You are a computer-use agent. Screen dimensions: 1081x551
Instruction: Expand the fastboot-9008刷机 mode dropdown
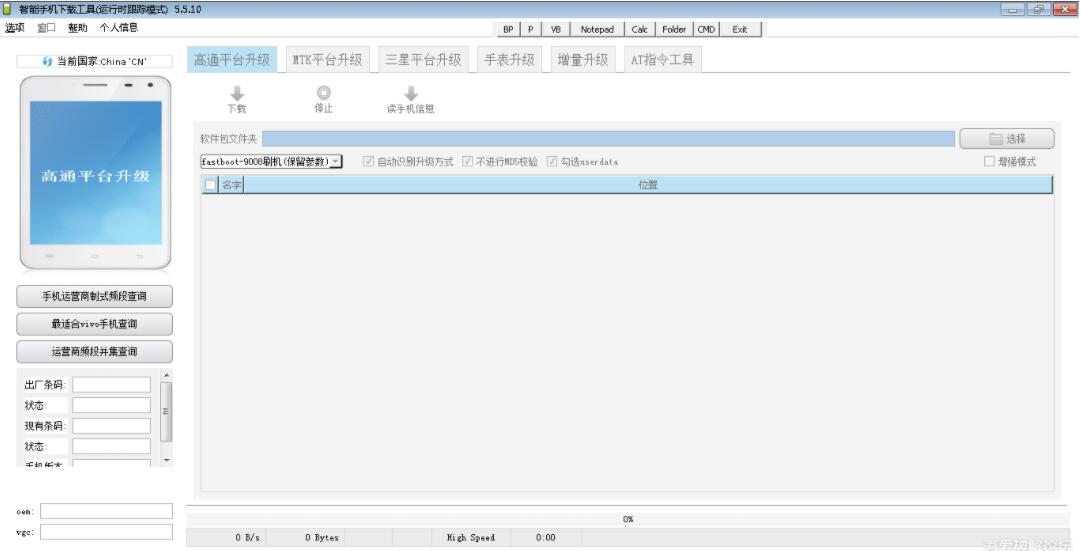click(x=336, y=161)
